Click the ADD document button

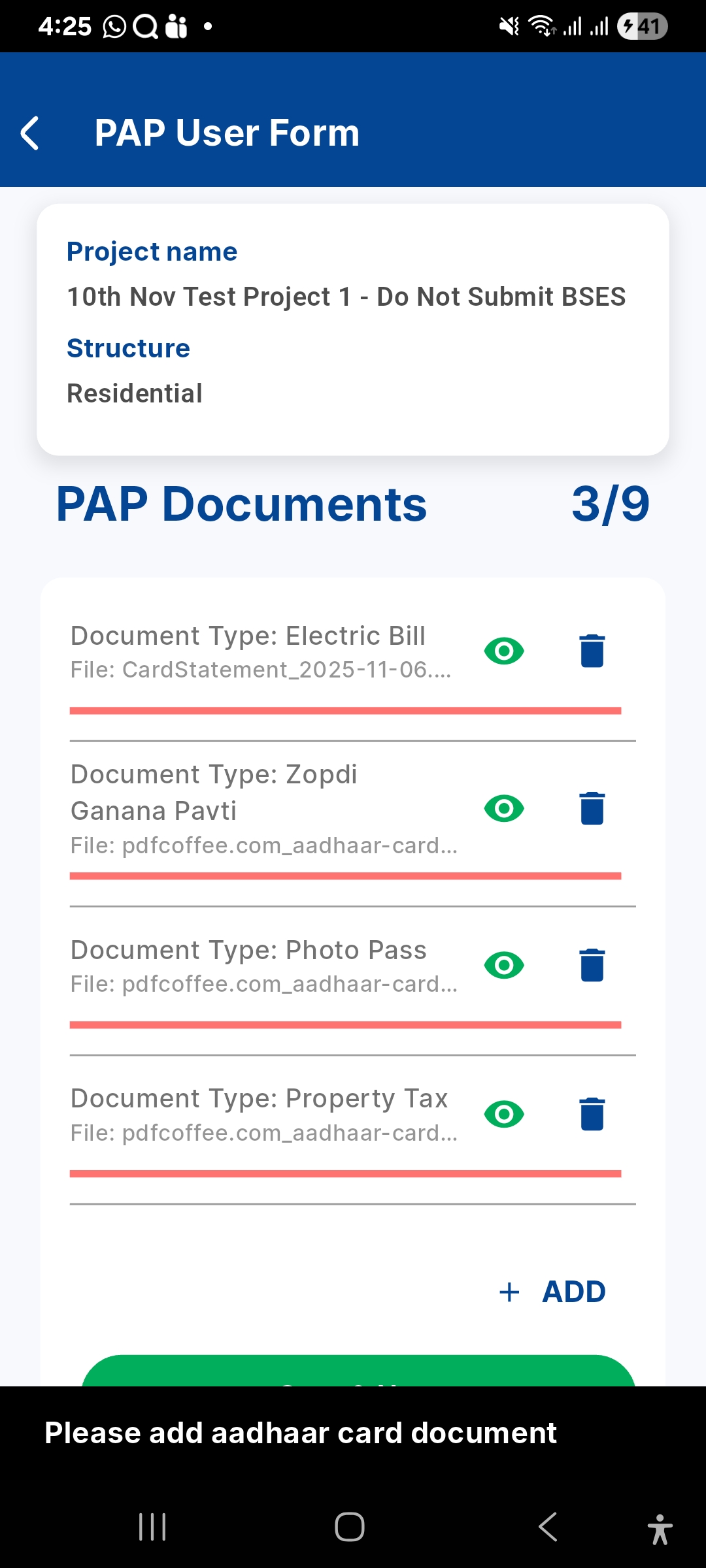coord(553,1292)
